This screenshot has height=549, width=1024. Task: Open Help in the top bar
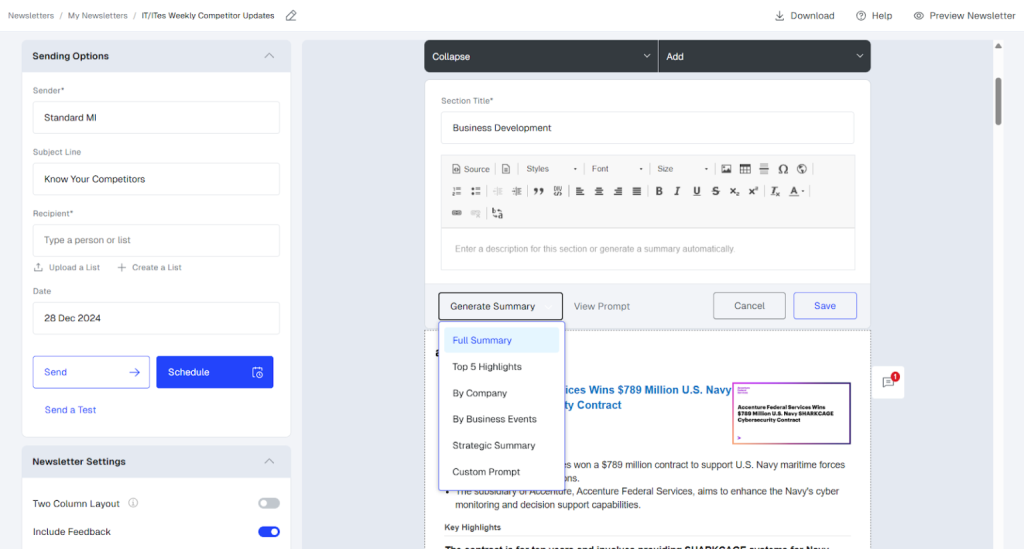coord(874,16)
